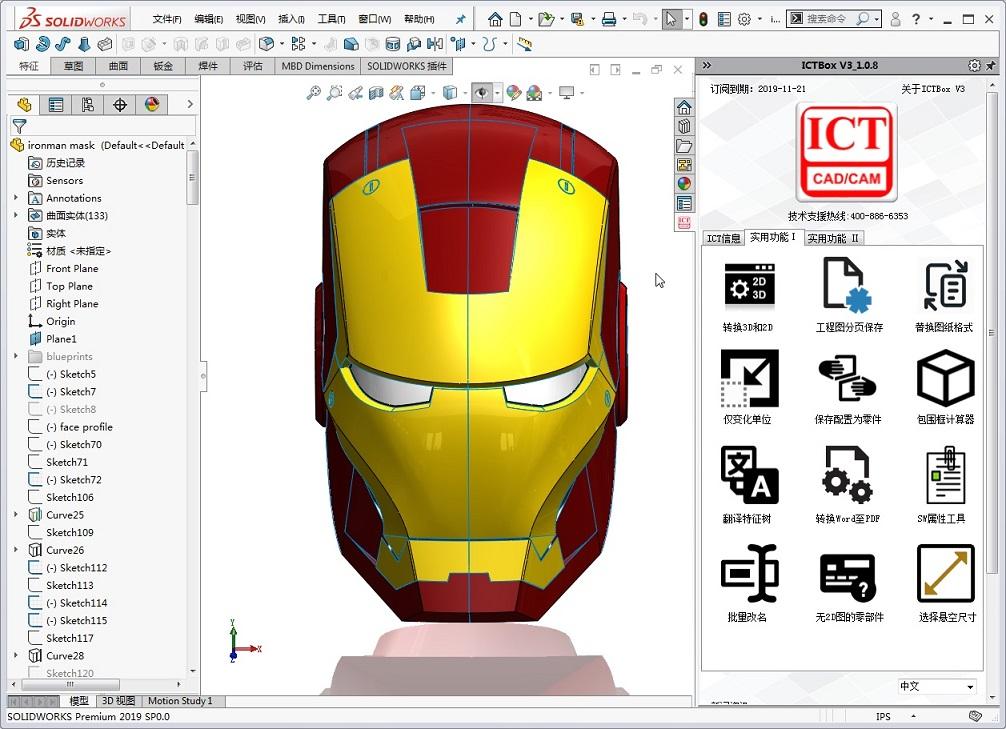Launch the 选择悬空尺寸 tool
This screenshot has height=729, width=1006.
click(x=946, y=583)
